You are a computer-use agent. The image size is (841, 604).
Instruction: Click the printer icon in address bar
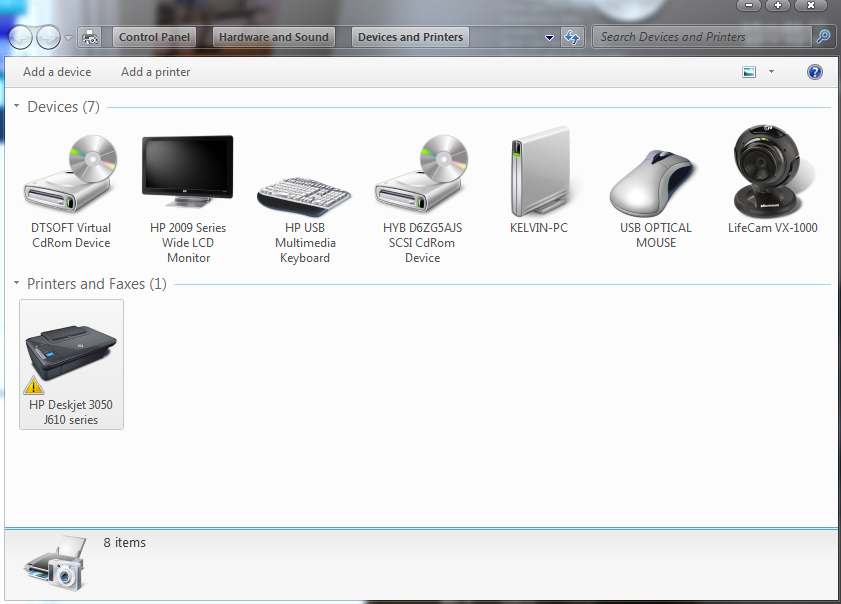(90, 38)
